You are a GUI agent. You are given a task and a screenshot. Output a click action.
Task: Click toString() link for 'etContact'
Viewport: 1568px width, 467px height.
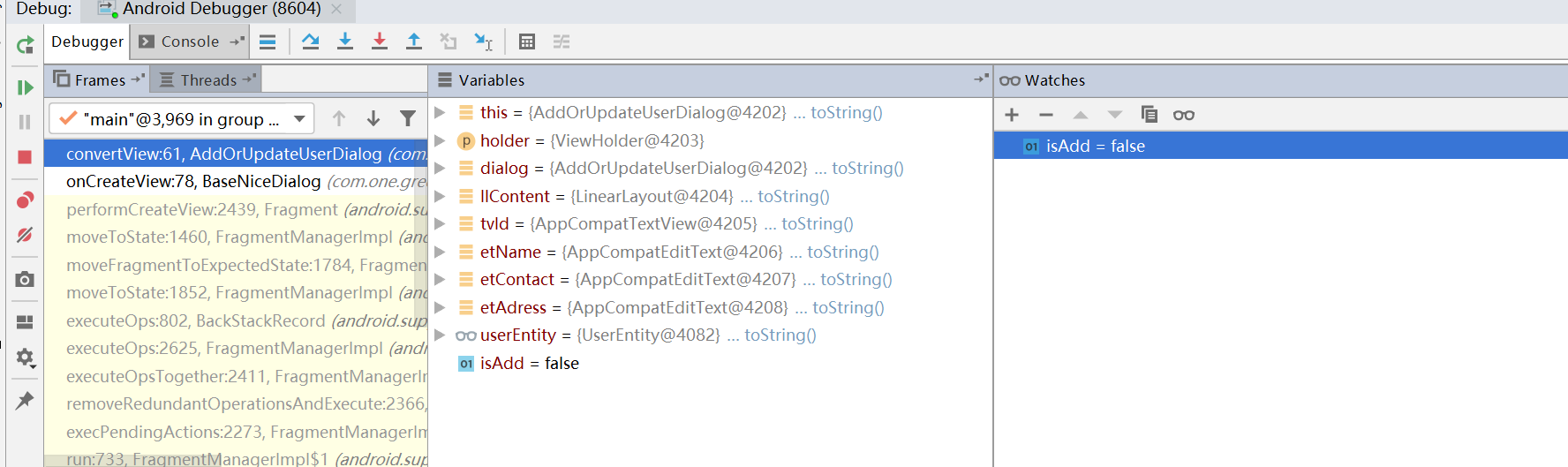click(856, 279)
